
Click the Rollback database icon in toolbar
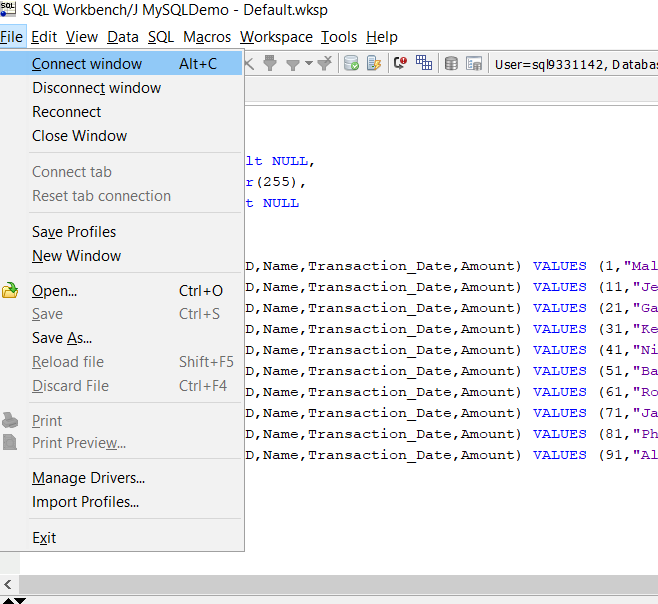click(x=374, y=63)
